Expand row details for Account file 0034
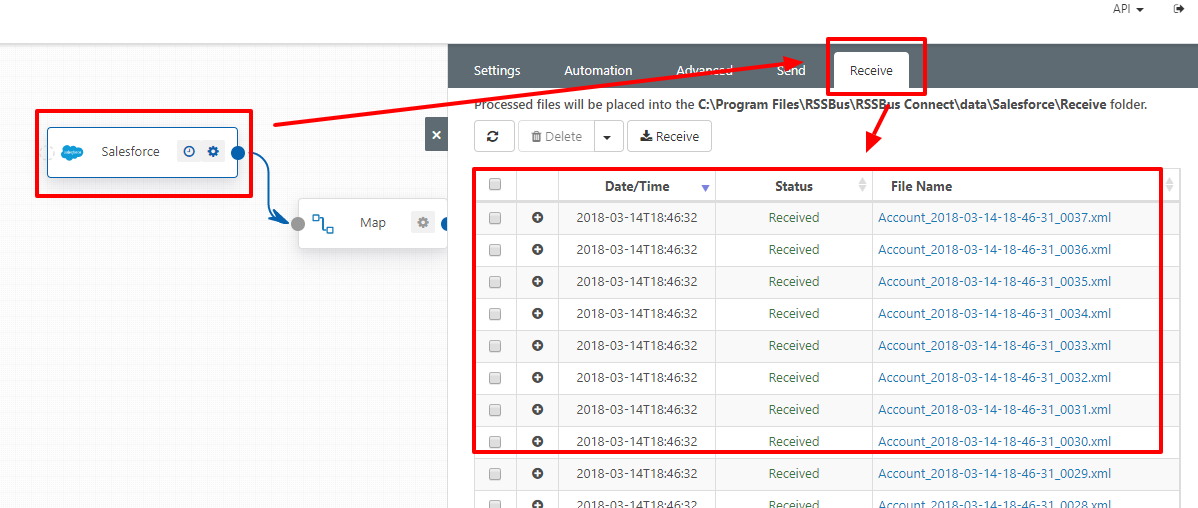This screenshot has height=508, width=1198. click(537, 313)
